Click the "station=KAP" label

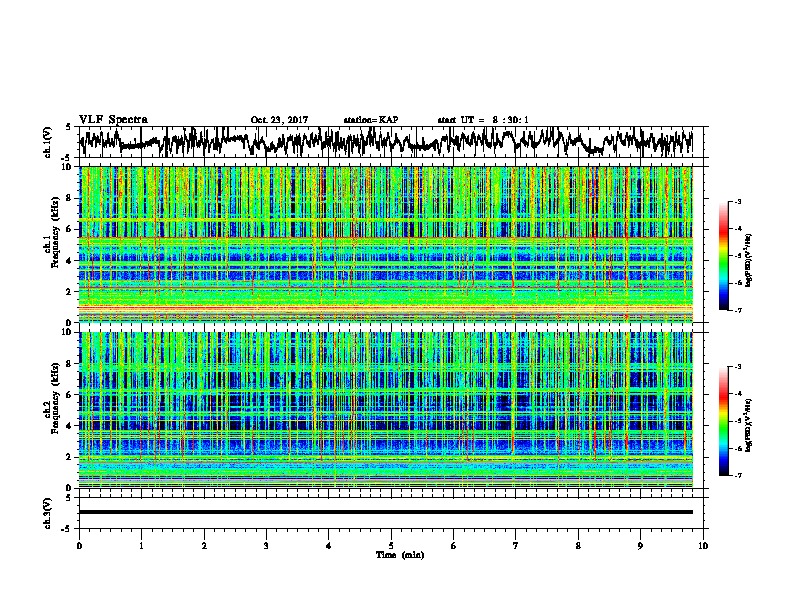pos(371,120)
